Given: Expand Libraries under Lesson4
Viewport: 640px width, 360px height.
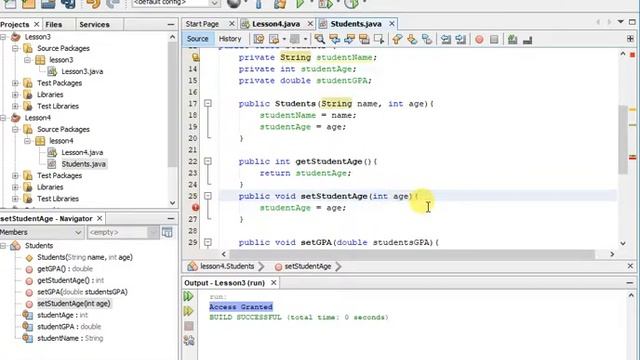Looking at the screenshot, I should tap(16, 187).
